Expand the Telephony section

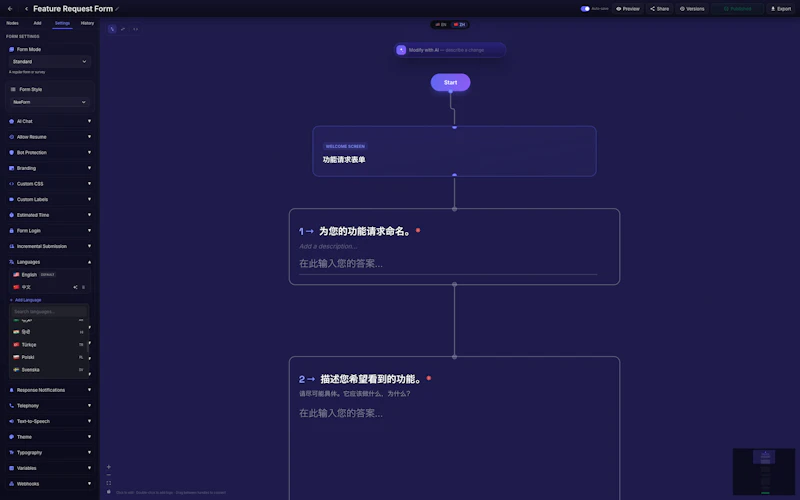pyautogui.click(x=49, y=406)
